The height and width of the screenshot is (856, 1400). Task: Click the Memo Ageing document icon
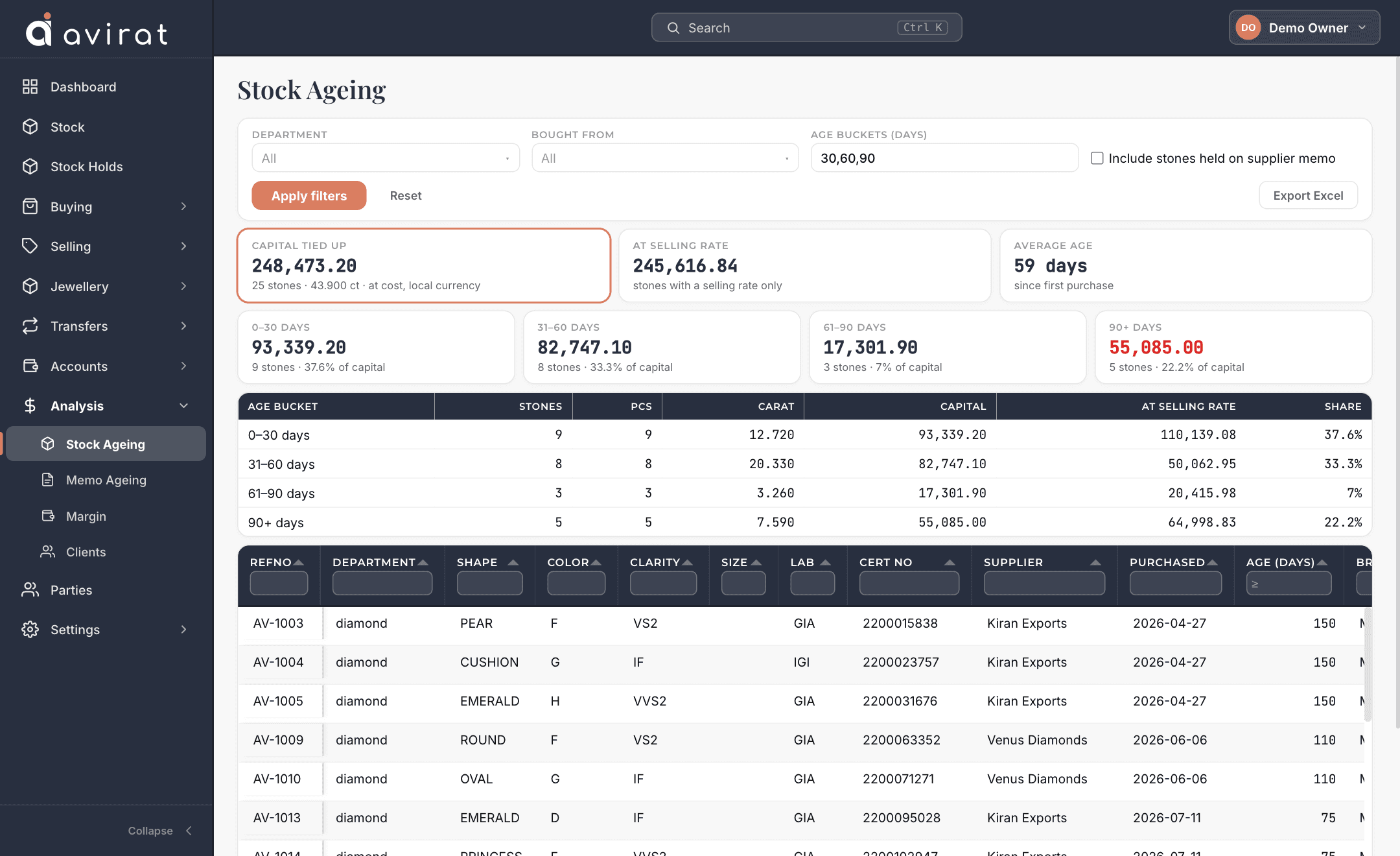pos(47,480)
